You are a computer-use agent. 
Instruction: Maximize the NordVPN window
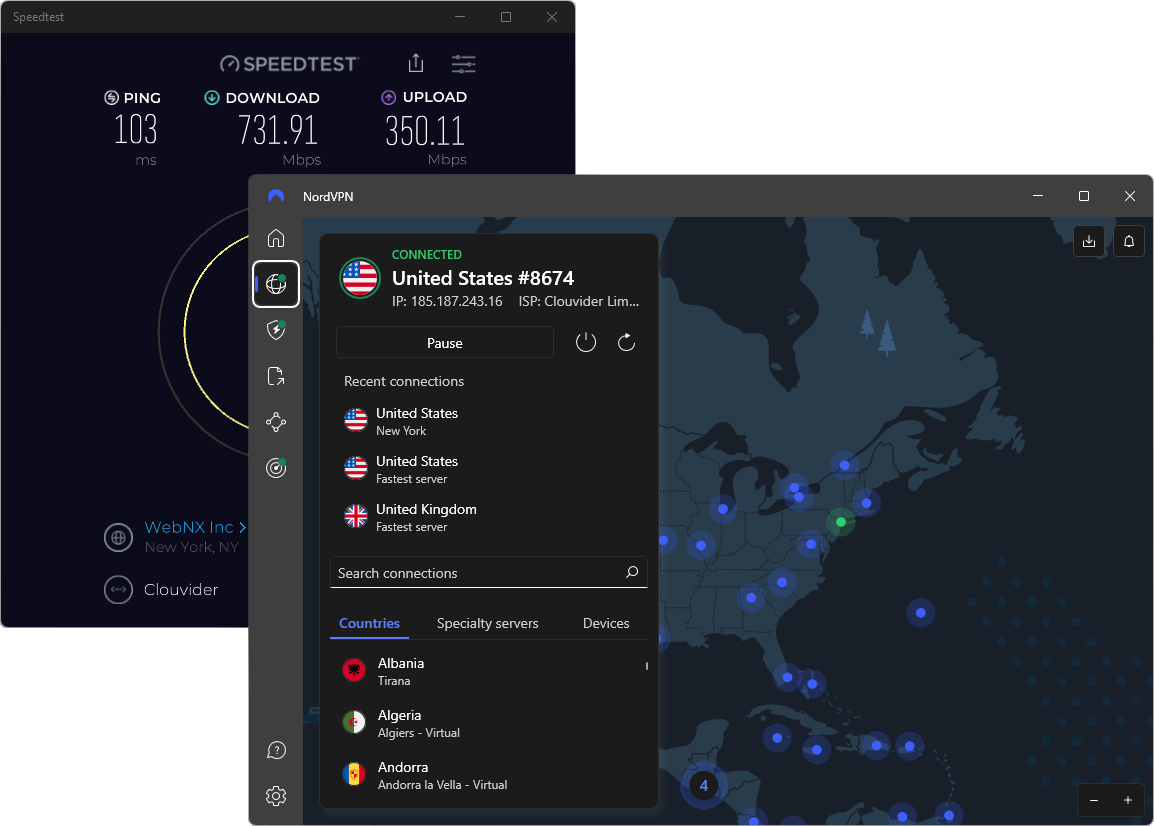[x=1083, y=196]
